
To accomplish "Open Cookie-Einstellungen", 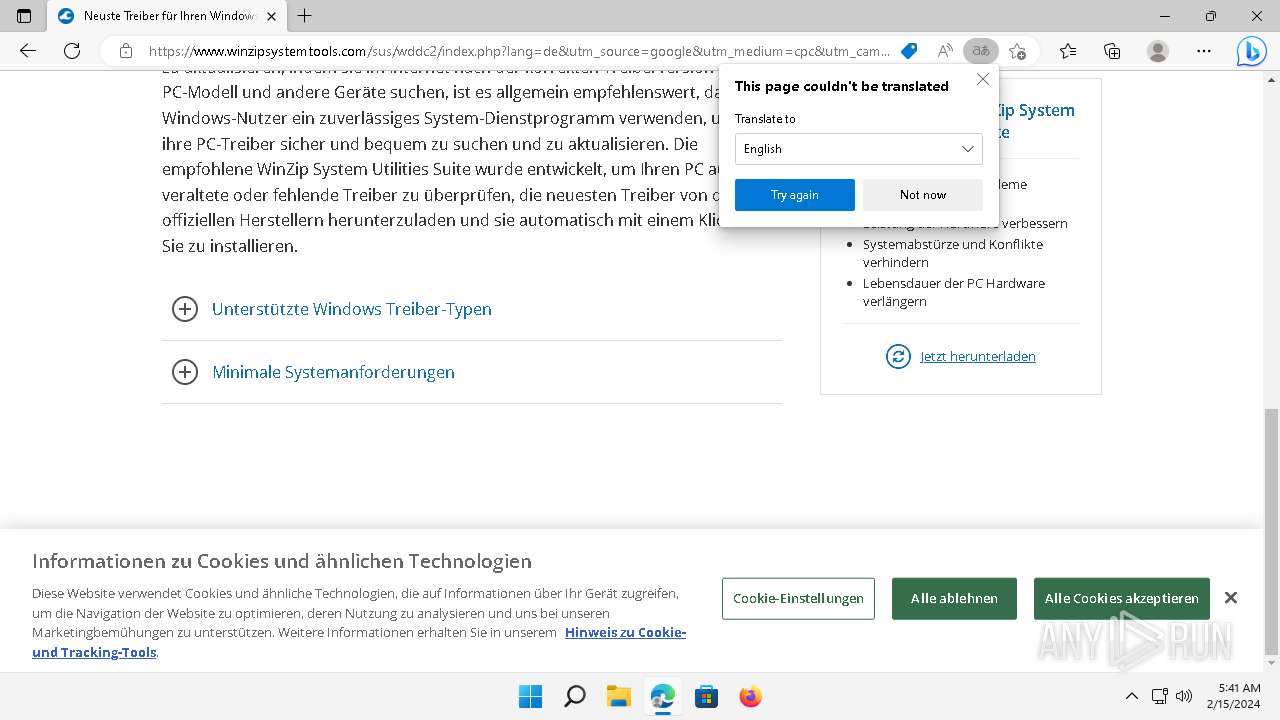I will click(798, 598).
